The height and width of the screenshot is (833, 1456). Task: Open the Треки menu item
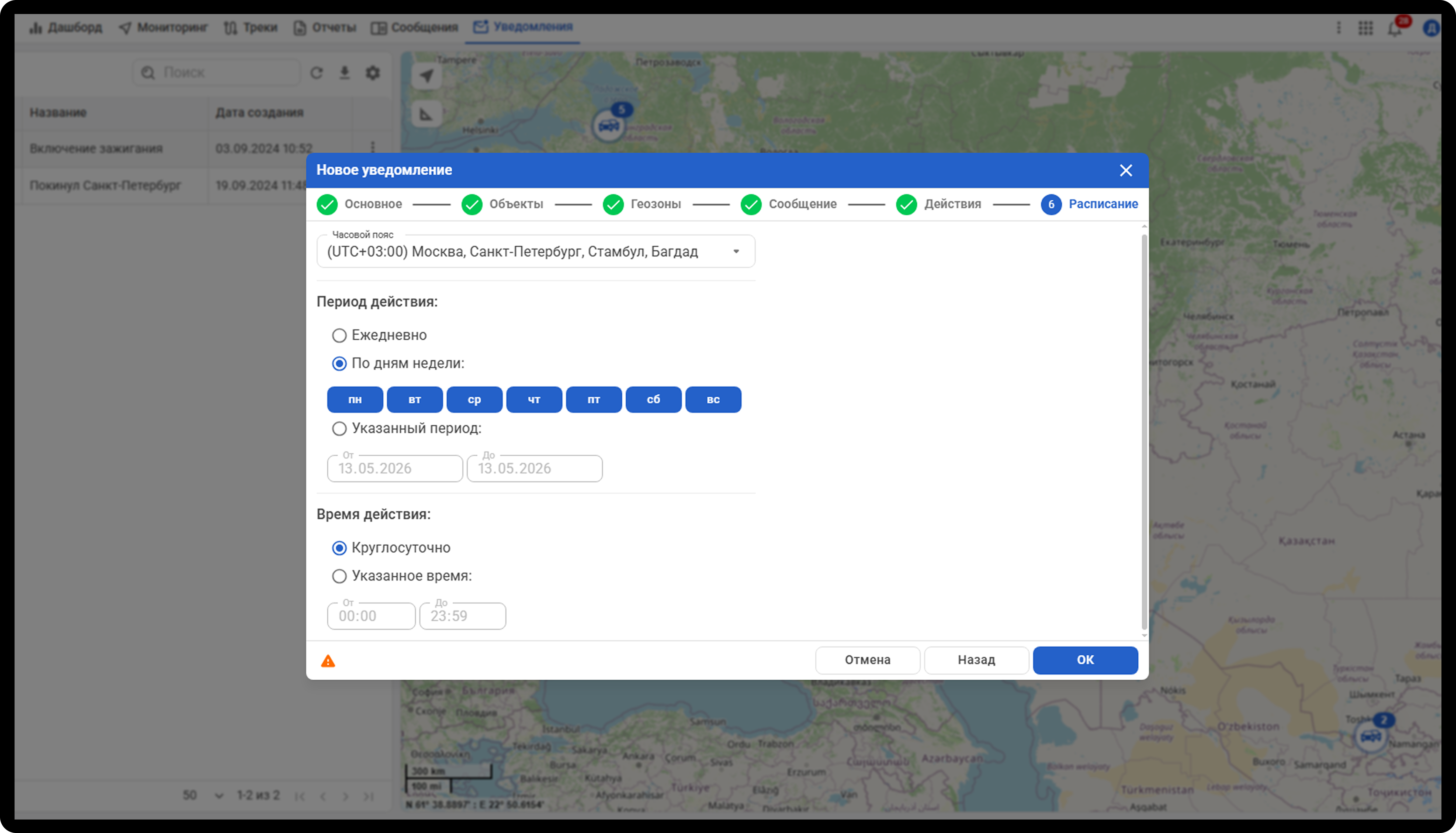[x=250, y=27]
